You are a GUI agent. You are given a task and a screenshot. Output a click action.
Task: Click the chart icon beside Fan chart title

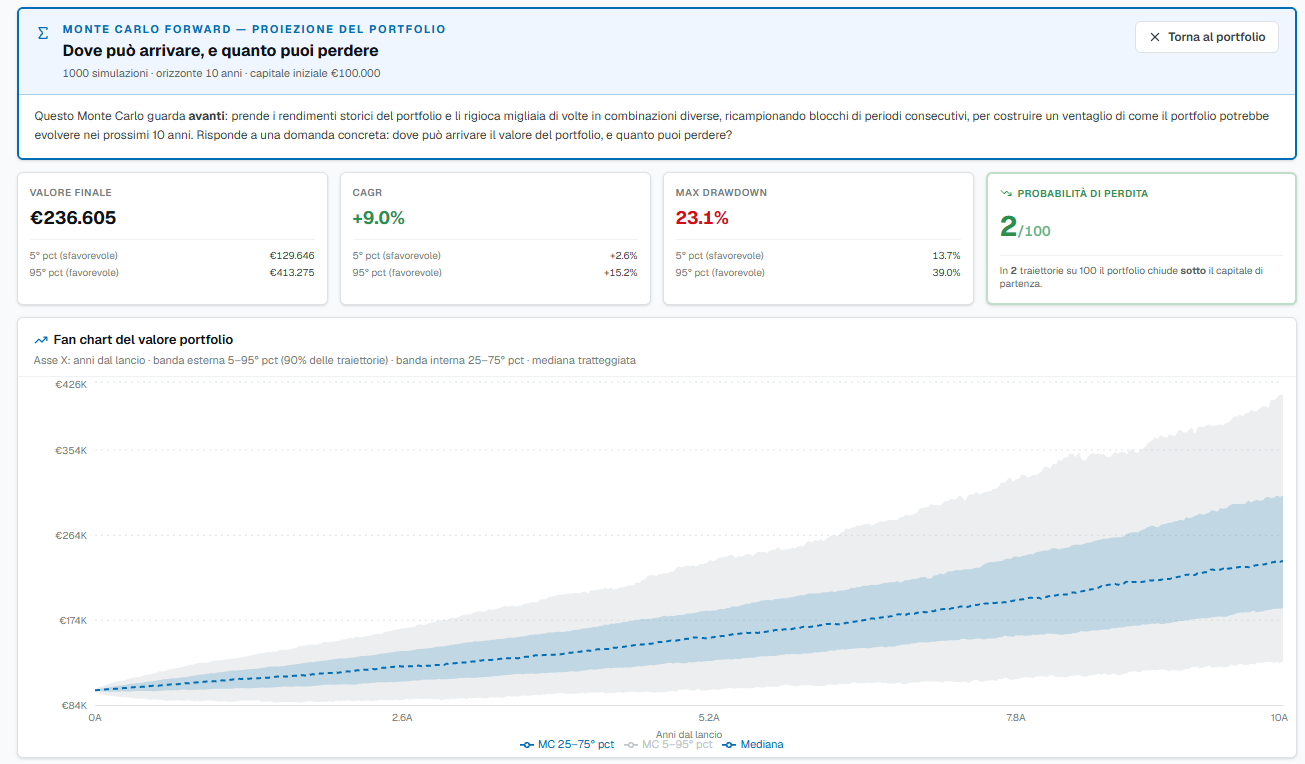(x=41, y=340)
